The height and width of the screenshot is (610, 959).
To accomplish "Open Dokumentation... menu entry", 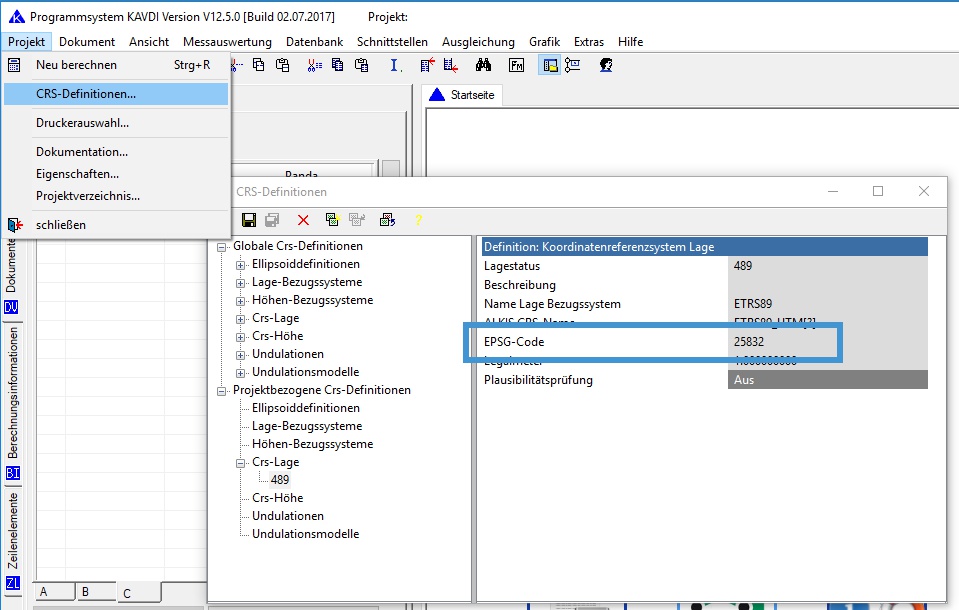I will tap(116, 152).
